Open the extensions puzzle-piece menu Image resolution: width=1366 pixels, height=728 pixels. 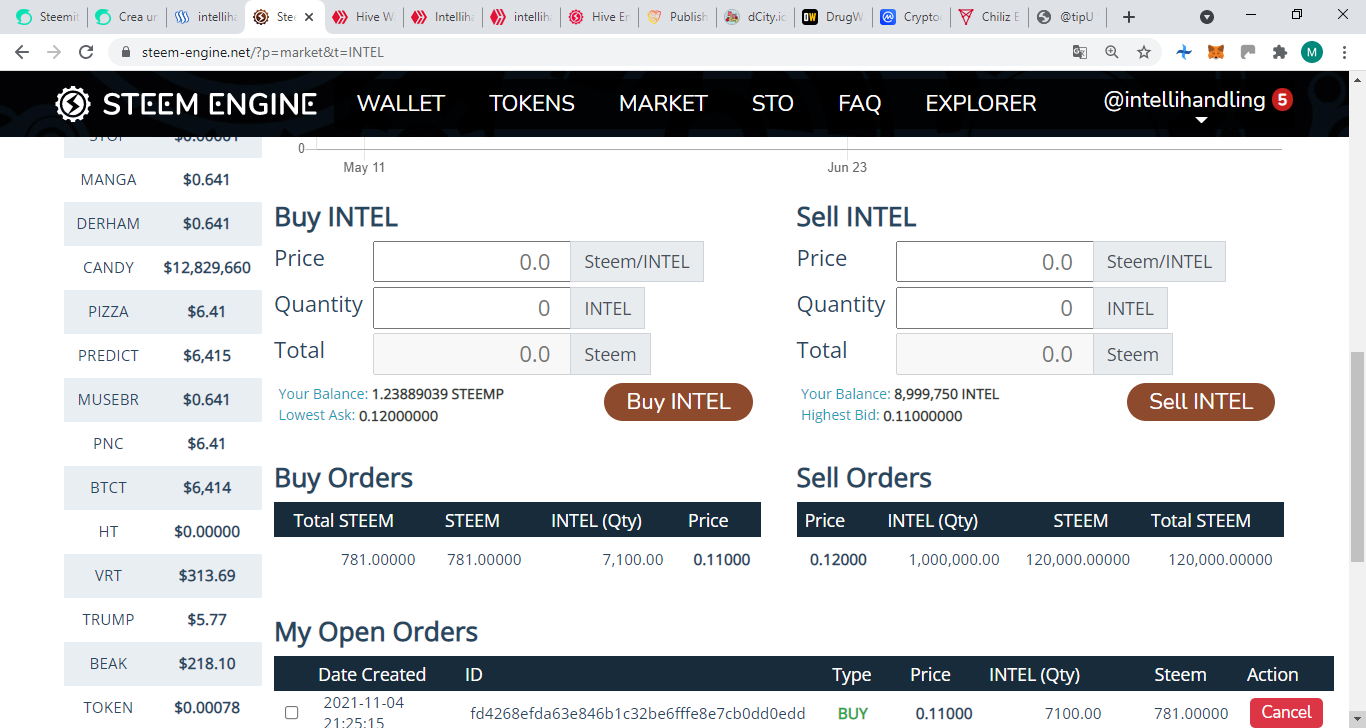(x=1279, y=52)
